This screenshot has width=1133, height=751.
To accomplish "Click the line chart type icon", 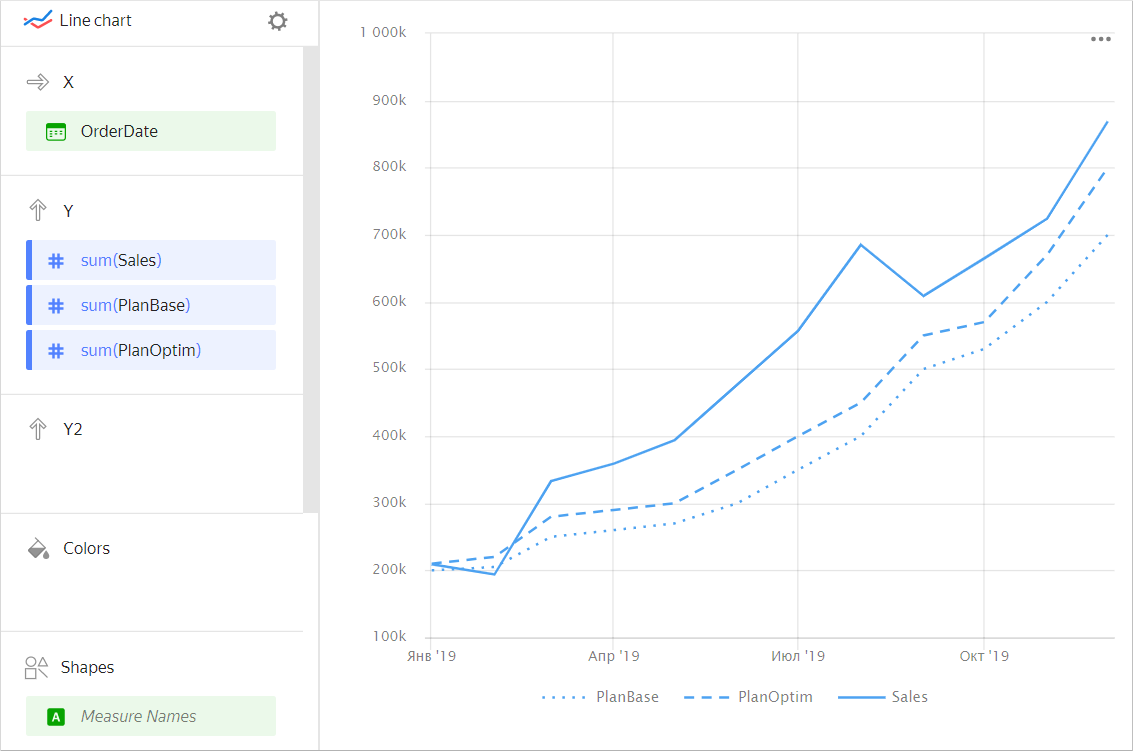I will (x=38, y=21).
